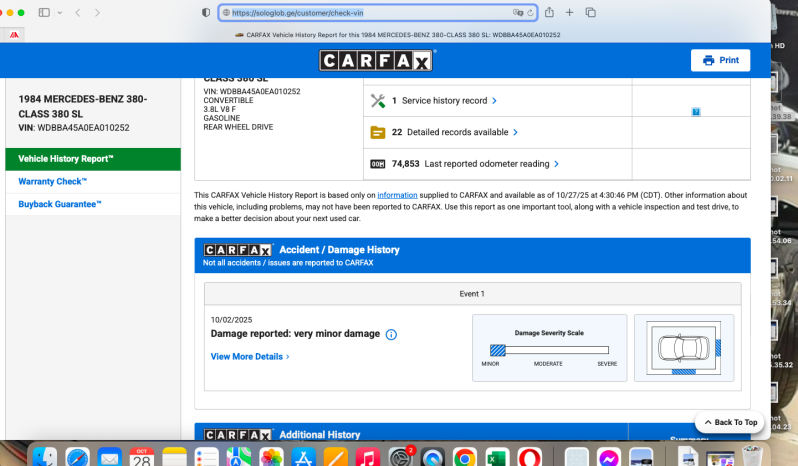Open the Safari sidebar toggle
This screenshot has height=466, width=798.
(44, 12)
